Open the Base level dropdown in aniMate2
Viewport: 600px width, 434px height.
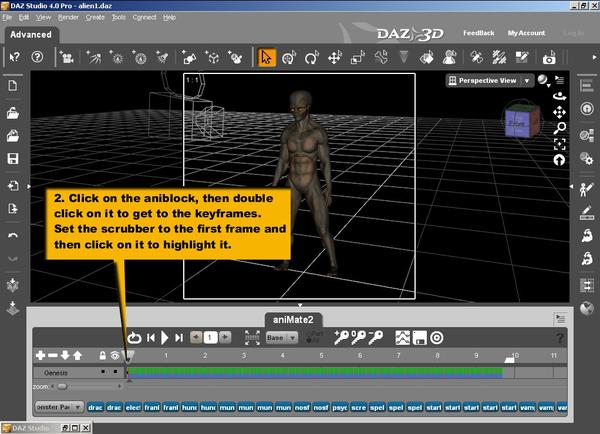point(281,338)
